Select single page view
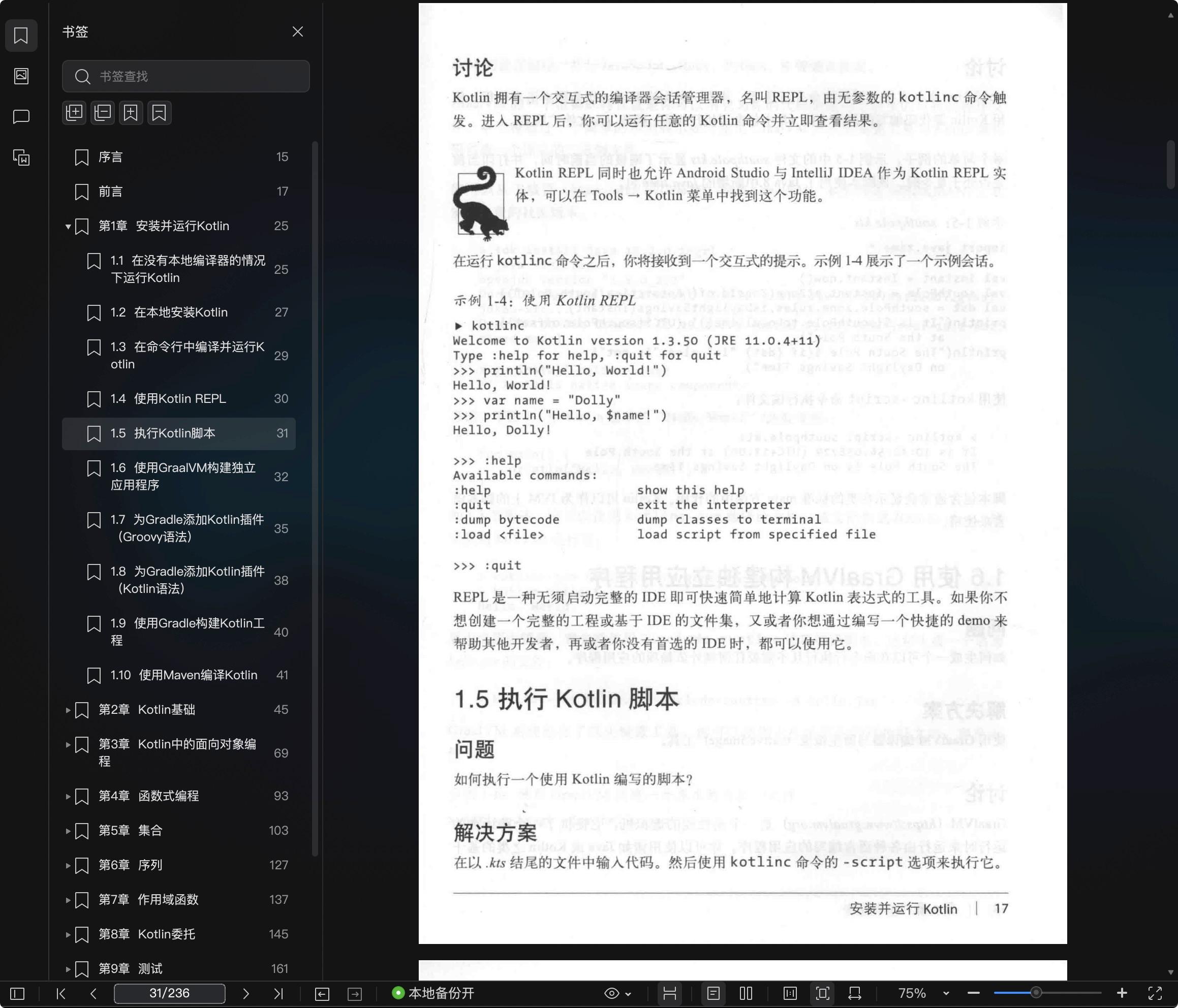The width and height of the screenshot is (1178, 1008). 714,993
